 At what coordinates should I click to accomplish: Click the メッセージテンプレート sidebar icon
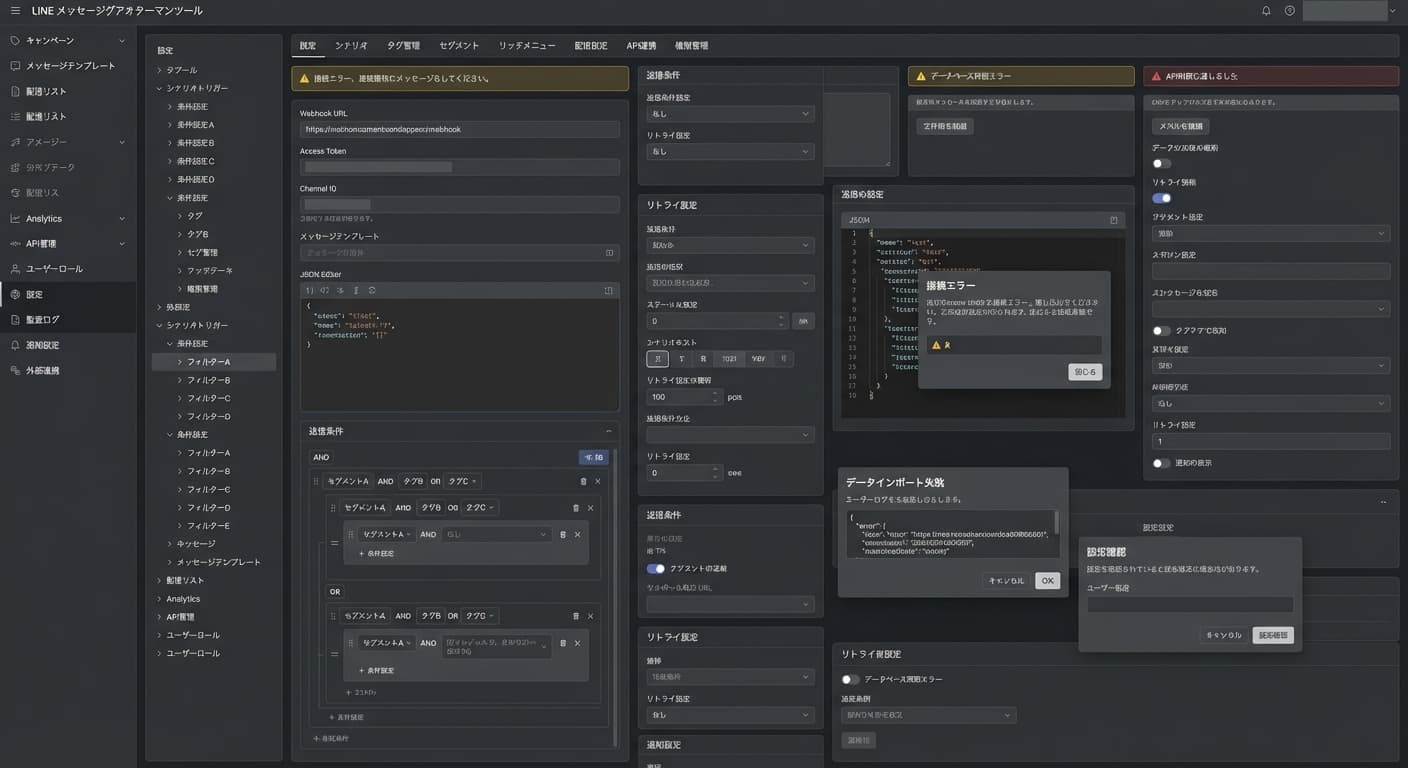pyautogui.click(x=15, y=66)
